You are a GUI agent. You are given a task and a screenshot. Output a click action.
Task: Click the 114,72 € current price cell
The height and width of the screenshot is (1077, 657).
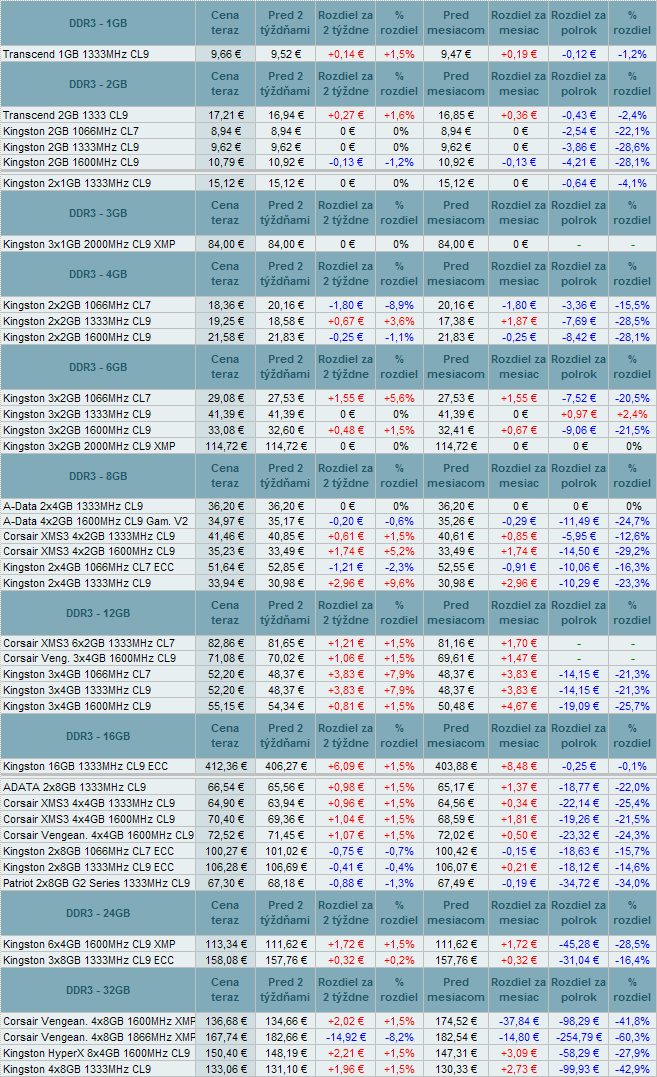[225, 446]
